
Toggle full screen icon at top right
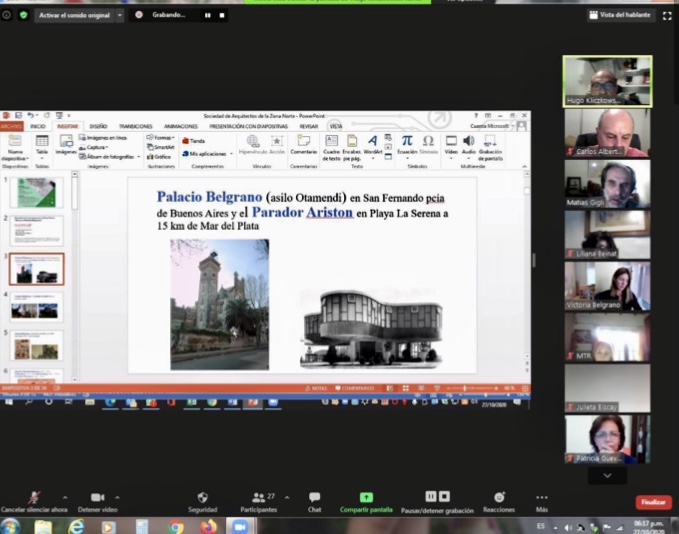667,15
